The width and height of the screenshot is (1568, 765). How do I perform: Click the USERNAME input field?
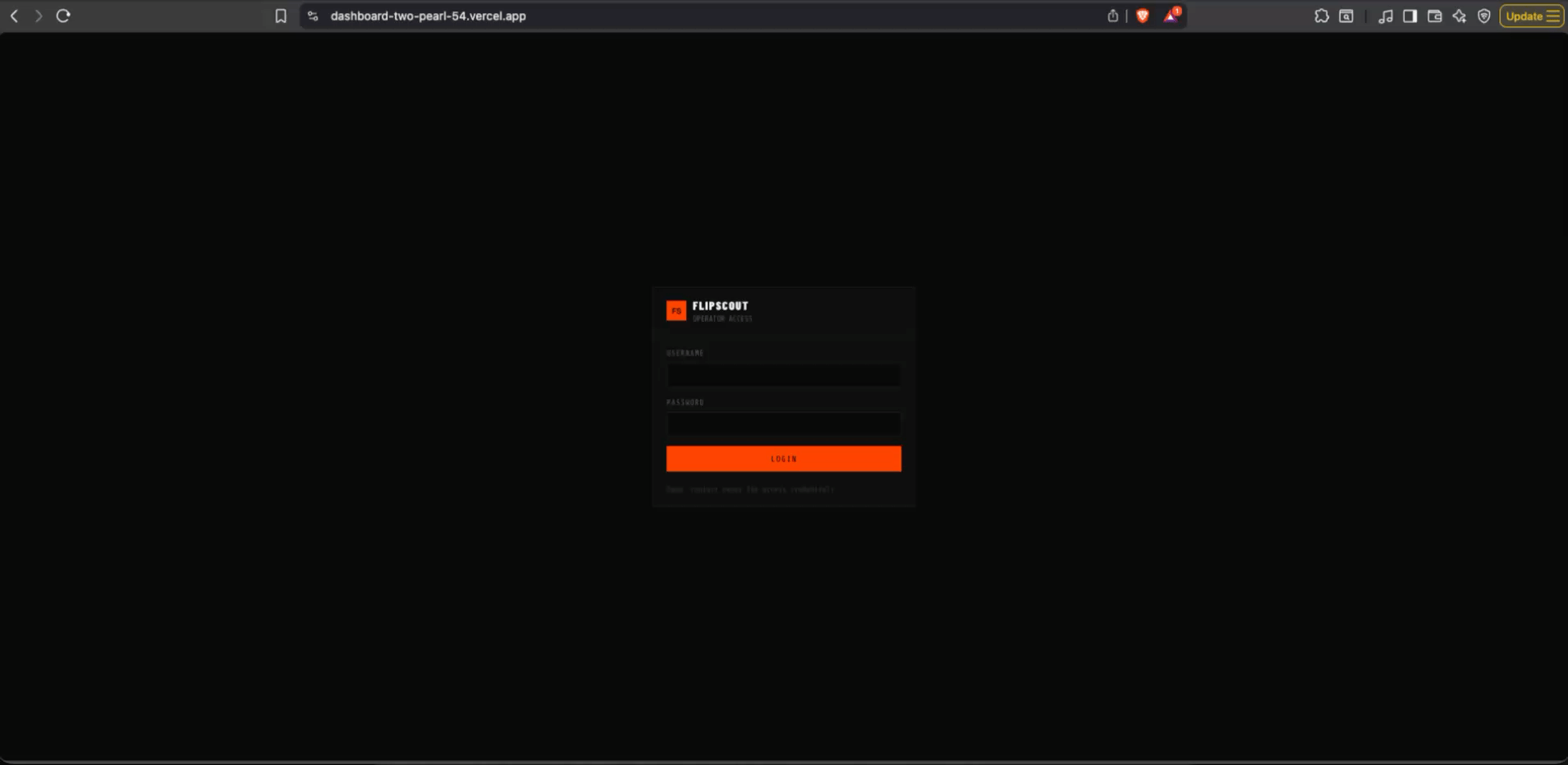point(782,375)
